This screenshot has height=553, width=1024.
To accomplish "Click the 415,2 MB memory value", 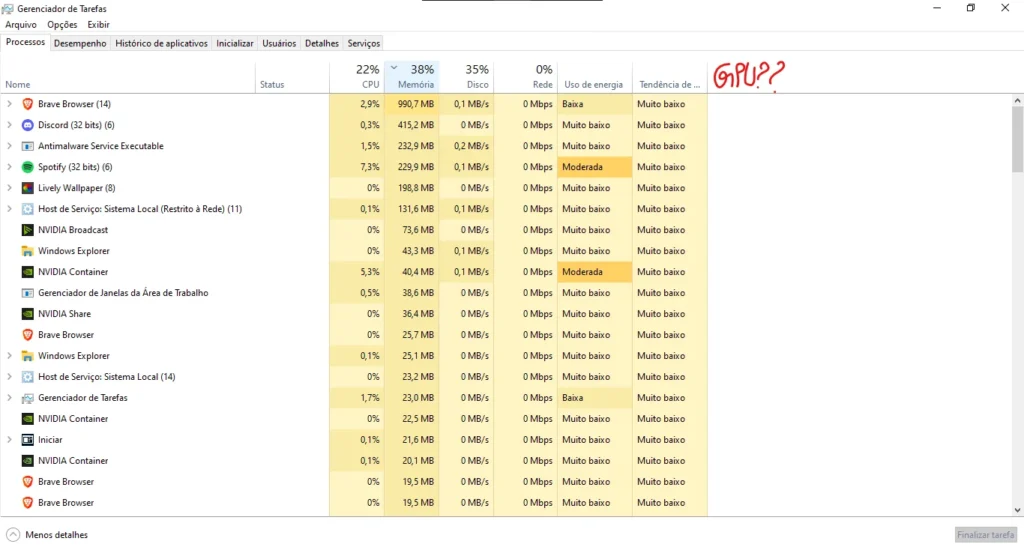I will click(x=415, y=125).
